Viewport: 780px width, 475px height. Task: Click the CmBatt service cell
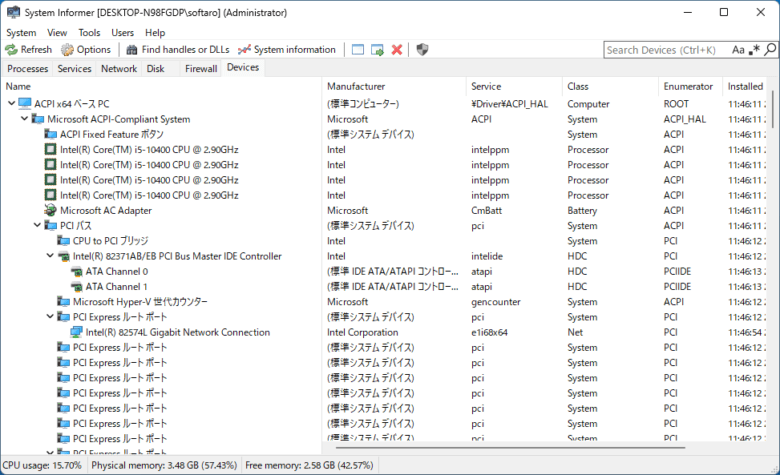487,210
